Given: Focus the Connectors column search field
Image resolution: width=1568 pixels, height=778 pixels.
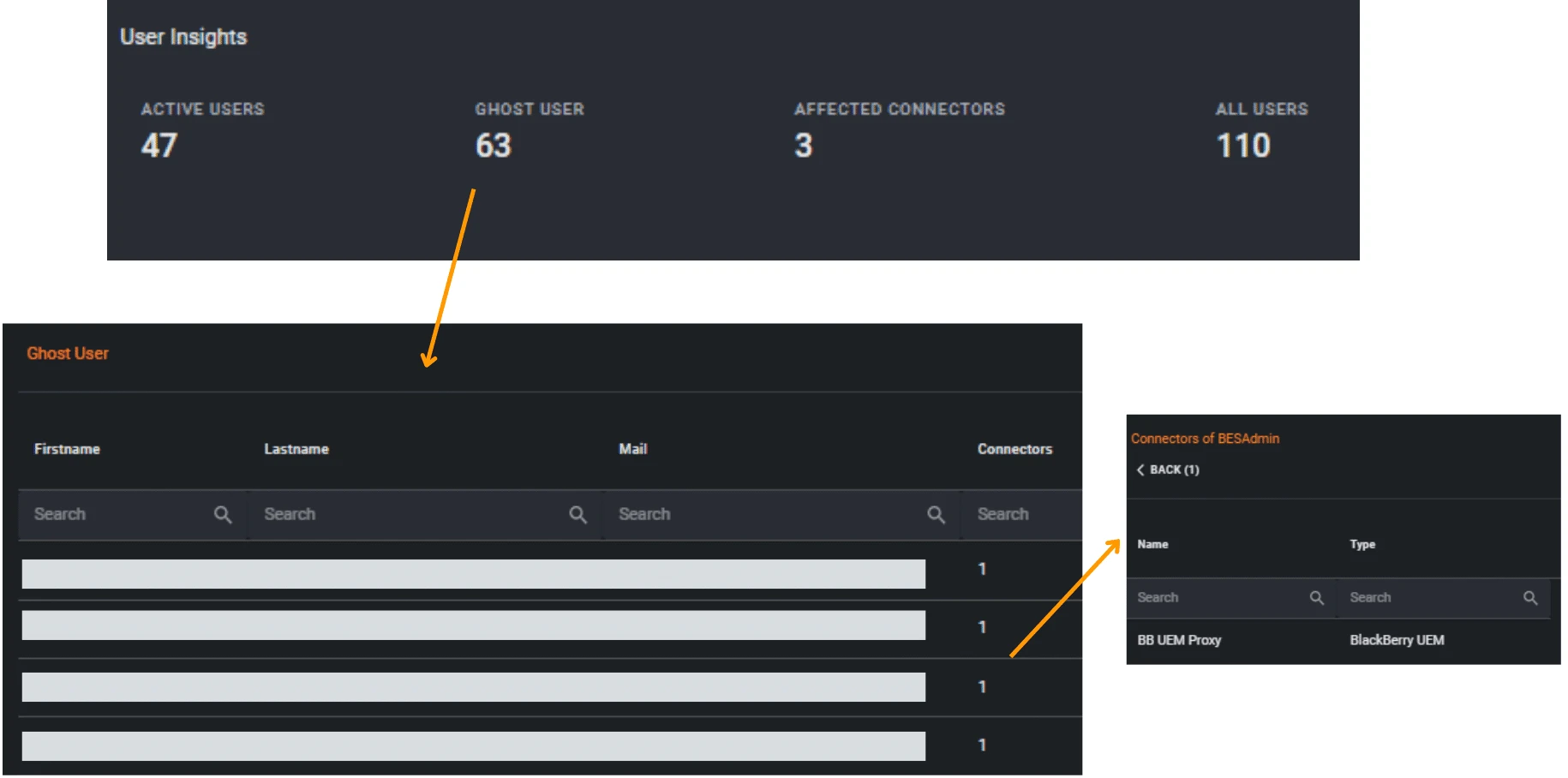Looking at the screenshot, I should [1020, 515].
